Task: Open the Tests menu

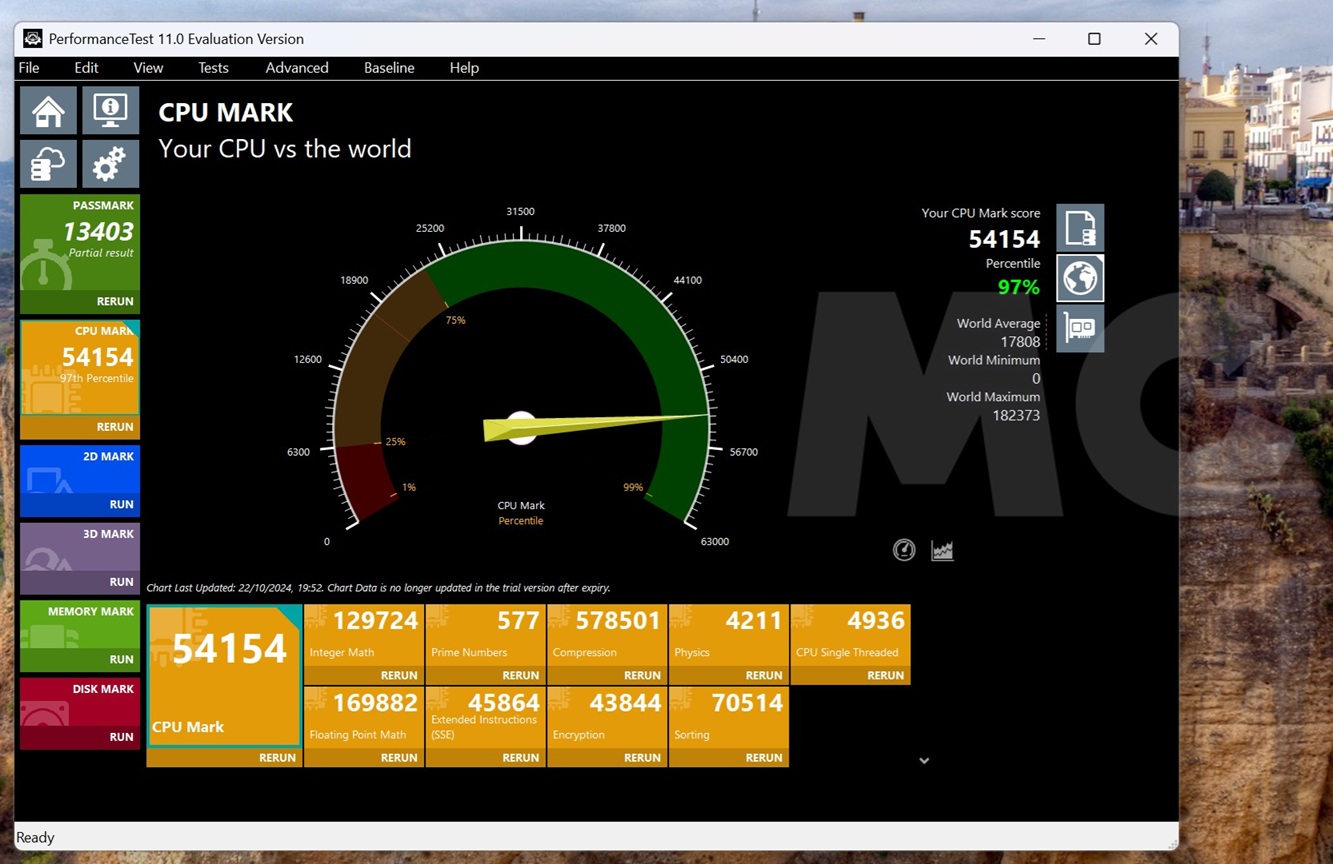Action: pos(213,67)
